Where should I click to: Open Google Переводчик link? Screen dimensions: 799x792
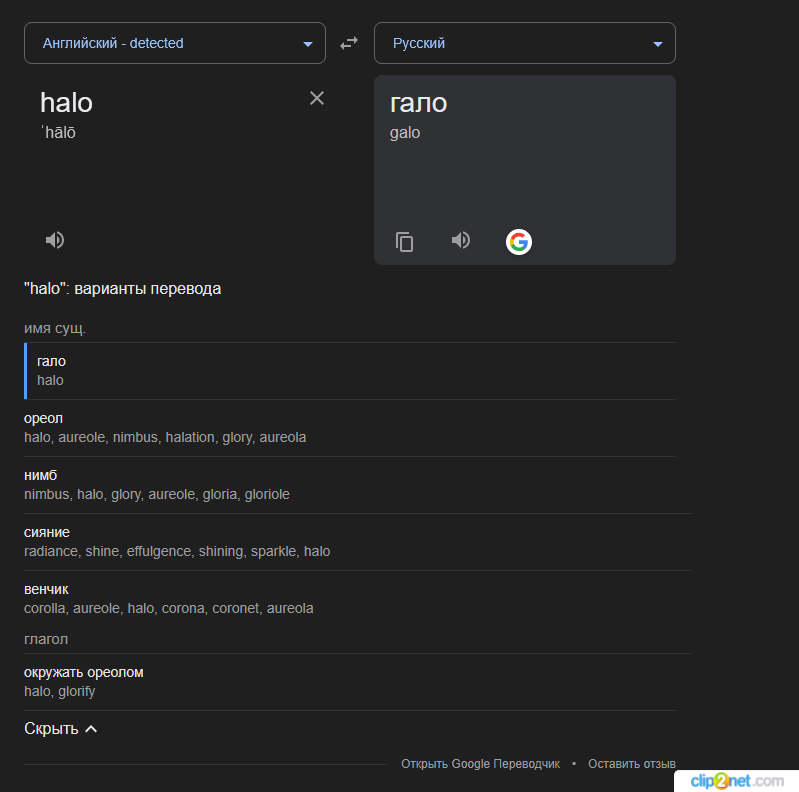481,763
